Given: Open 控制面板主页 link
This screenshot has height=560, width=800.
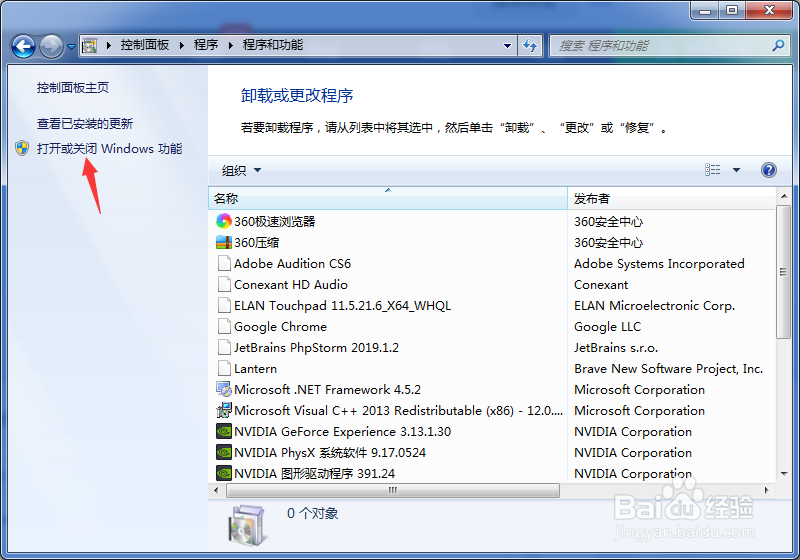Looking at the screenshot, I should (x=72, y=88).
